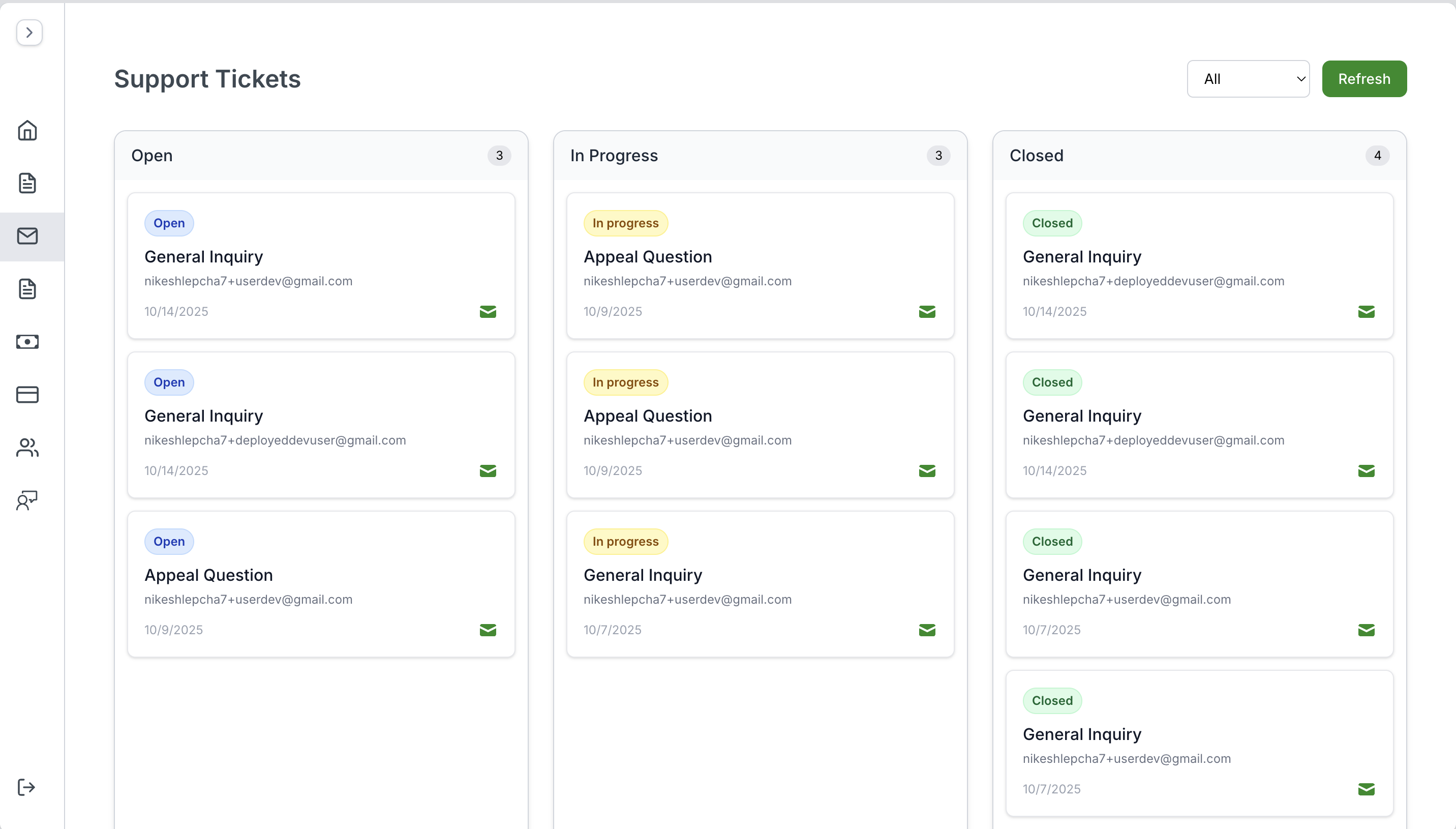Click the Open column count badge
The image size is (1456, 829).
click(x=499, y=156)
